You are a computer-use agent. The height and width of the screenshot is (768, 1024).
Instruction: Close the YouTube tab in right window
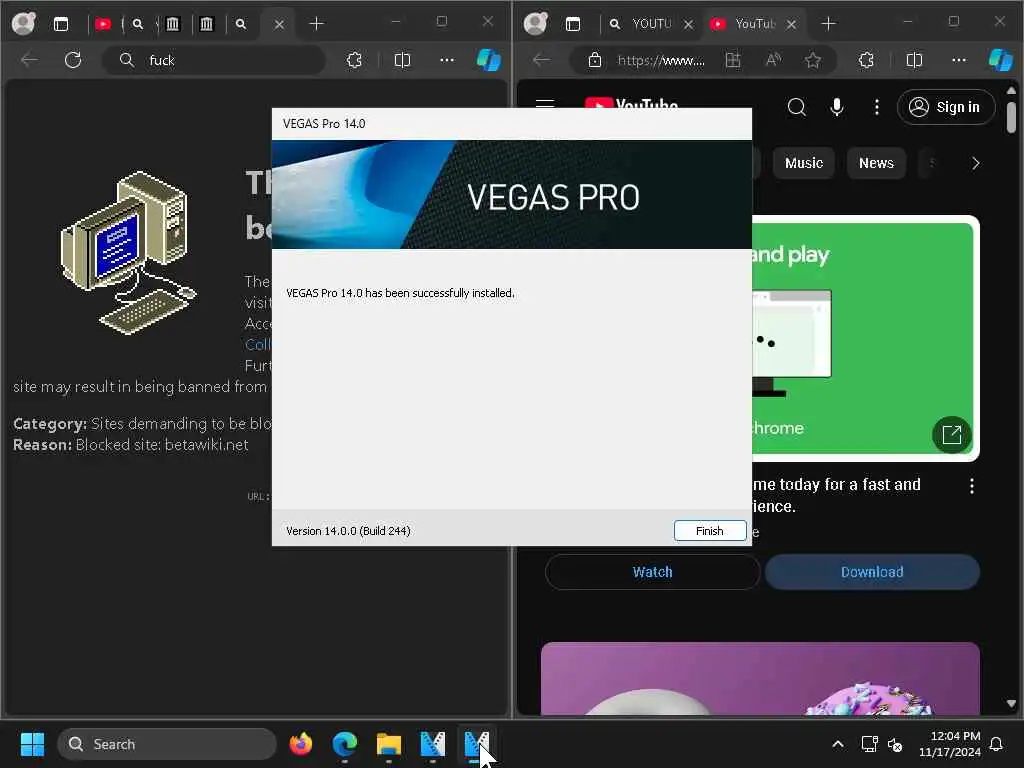tap(792, 24)
